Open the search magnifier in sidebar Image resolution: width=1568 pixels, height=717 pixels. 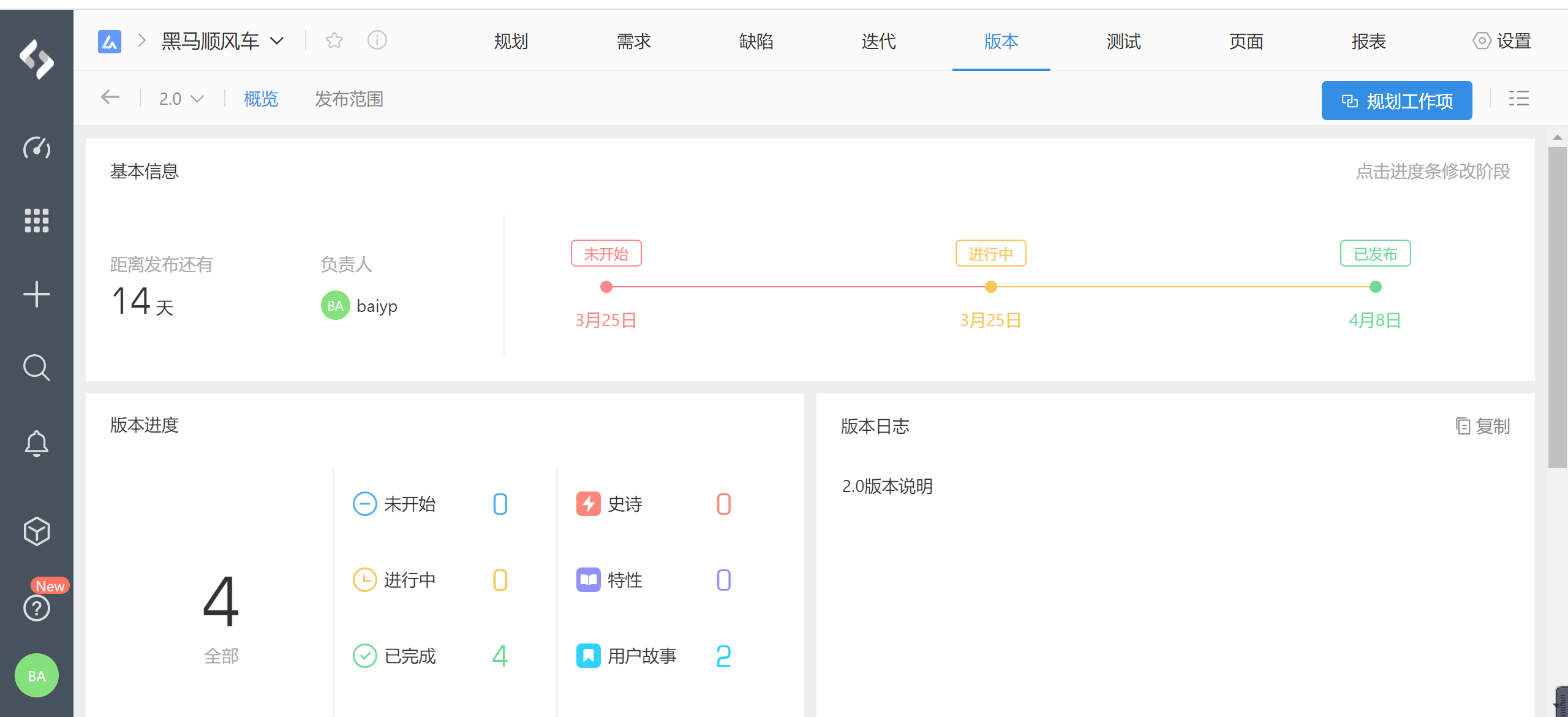[36, 368]
